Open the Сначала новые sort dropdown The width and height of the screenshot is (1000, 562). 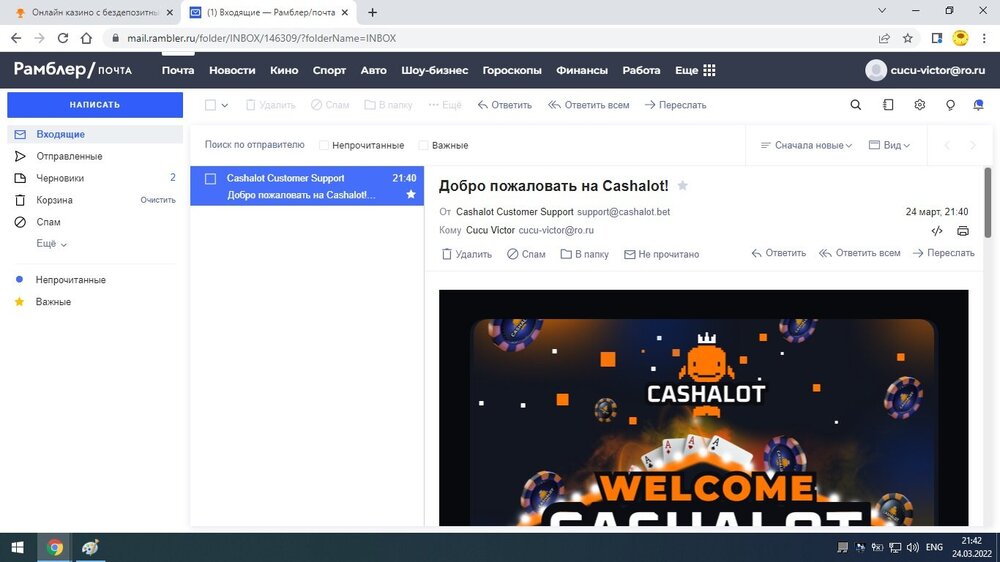(x=806, y=145)
